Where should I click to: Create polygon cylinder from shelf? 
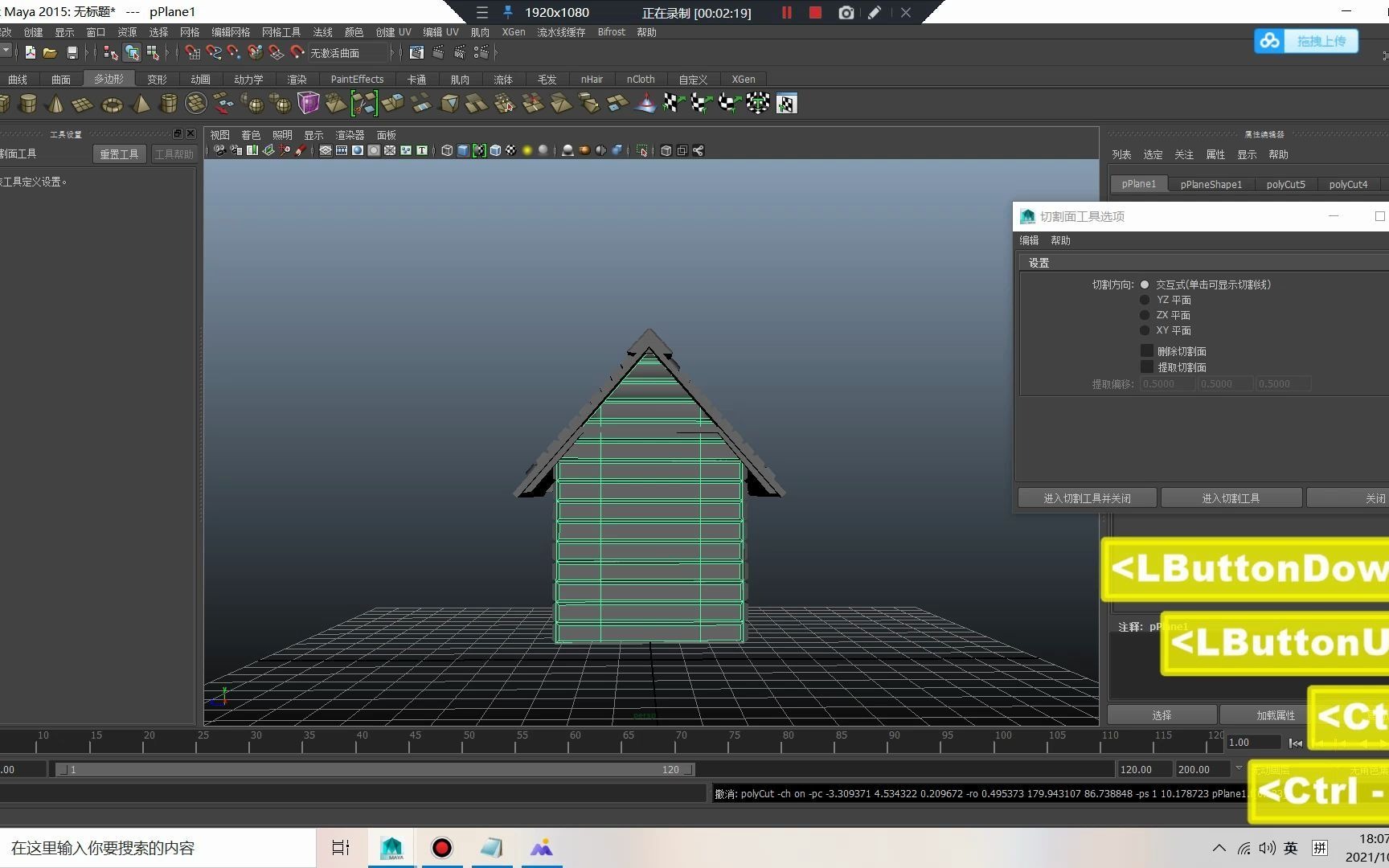(x=28, y=103)
